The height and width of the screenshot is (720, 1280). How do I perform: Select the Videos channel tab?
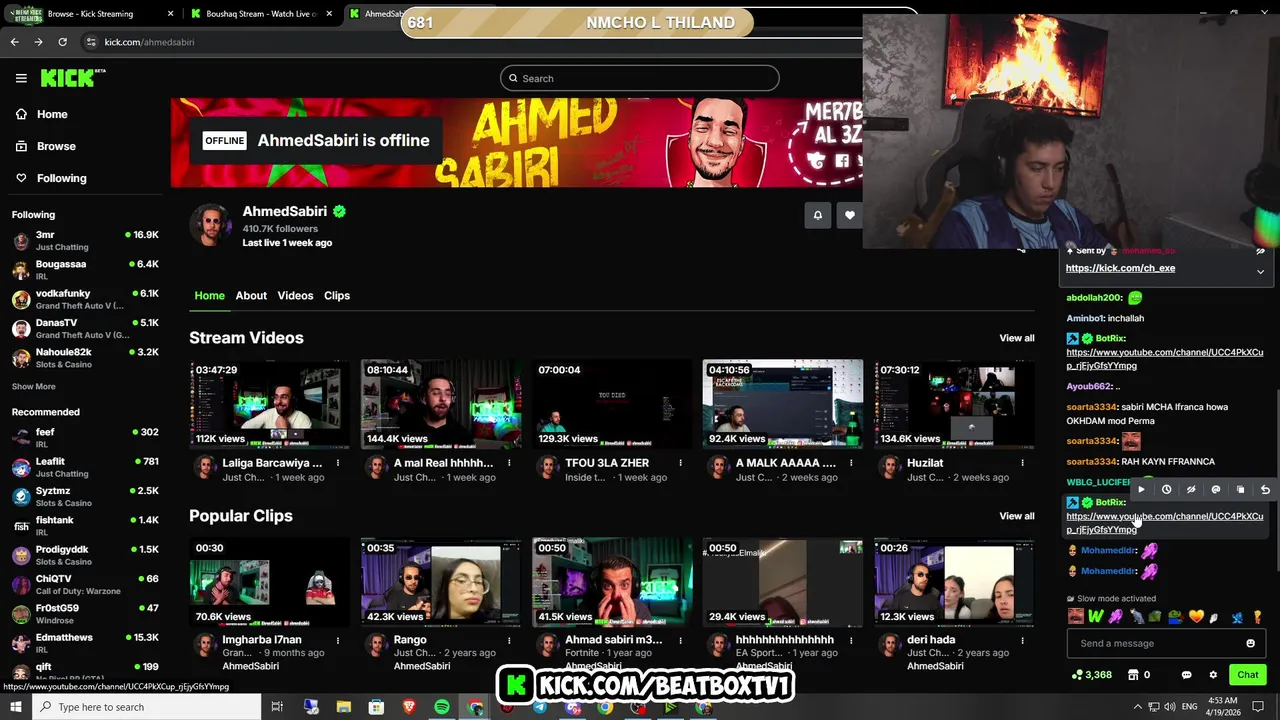pos(295,296)
